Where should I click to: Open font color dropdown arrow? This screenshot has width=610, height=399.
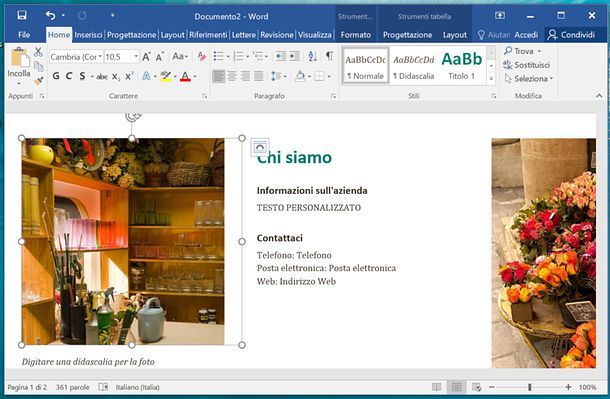(195, 77)
